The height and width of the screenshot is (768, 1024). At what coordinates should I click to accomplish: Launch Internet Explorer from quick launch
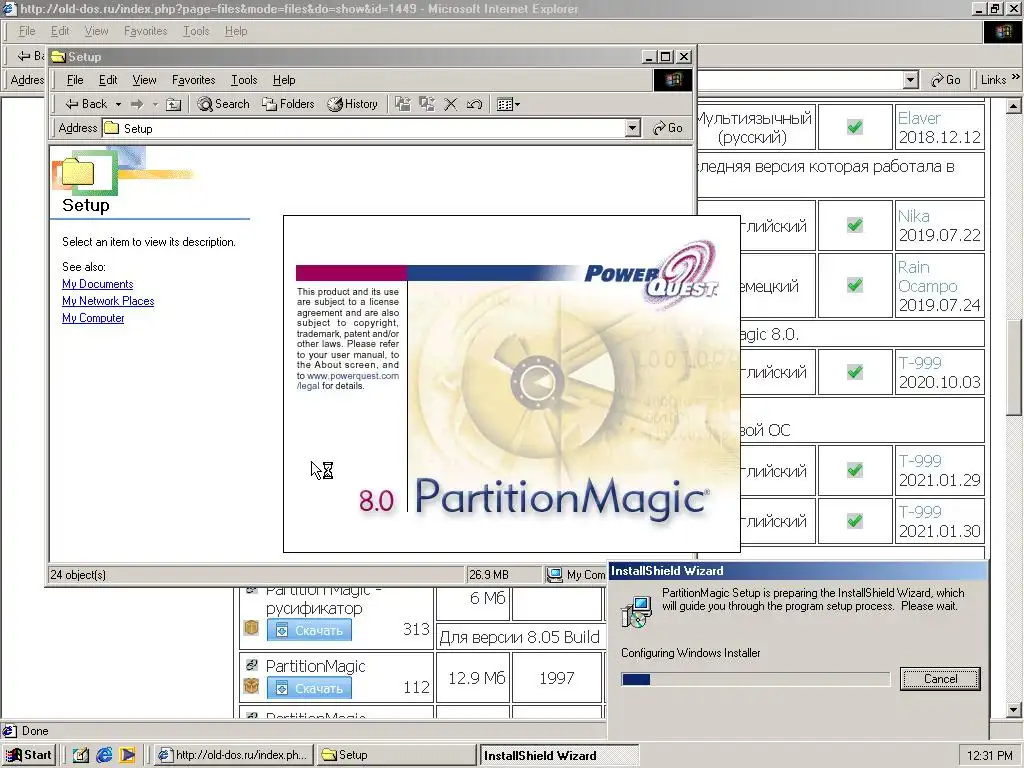coord(104,755)
